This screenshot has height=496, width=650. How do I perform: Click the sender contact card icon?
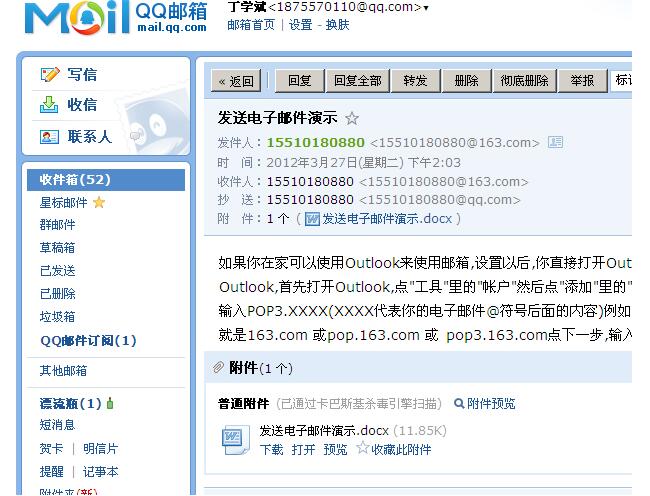[x=555, y=143]
